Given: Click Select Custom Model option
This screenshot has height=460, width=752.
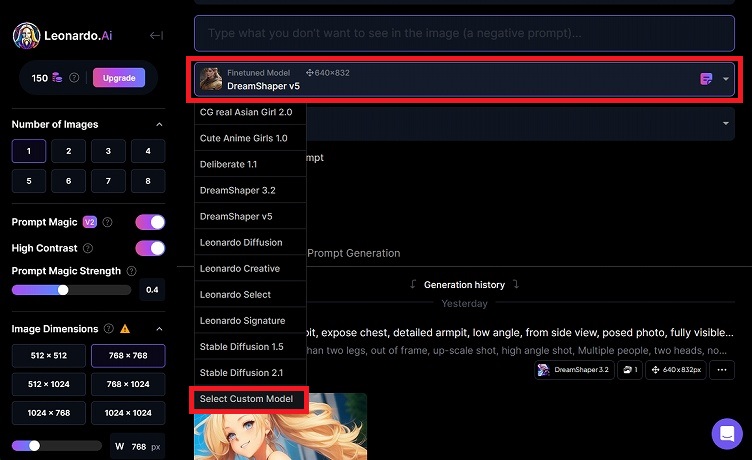Looking at the screenshot, I should pyautogui.click(x=249, y=399).
